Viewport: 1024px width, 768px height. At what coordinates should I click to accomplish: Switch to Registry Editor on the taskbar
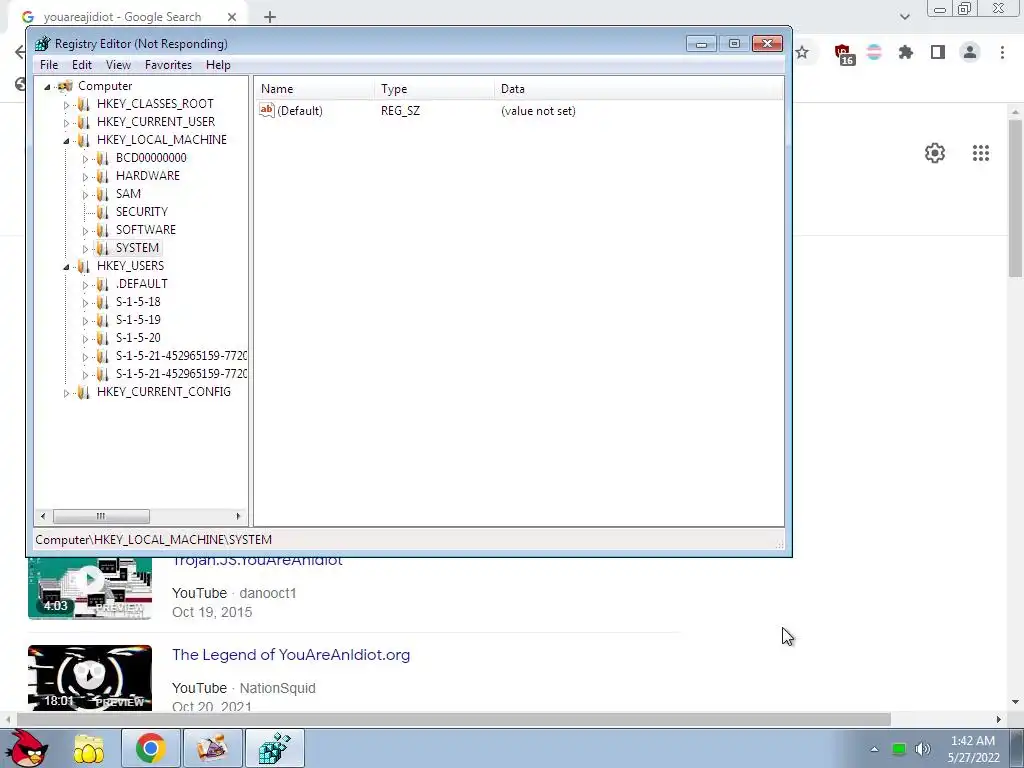point(275,748)
